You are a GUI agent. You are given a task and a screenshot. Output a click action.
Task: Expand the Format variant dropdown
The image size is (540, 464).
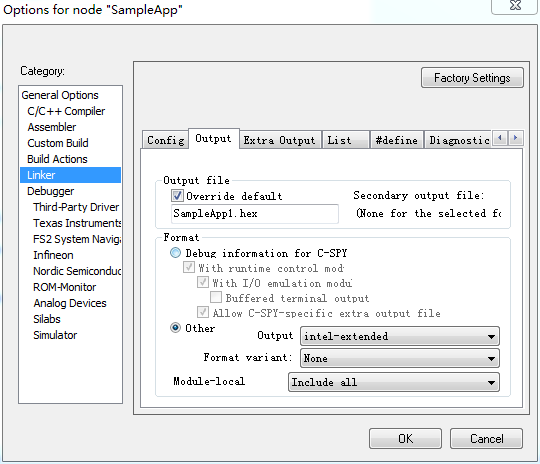[400, 358]
